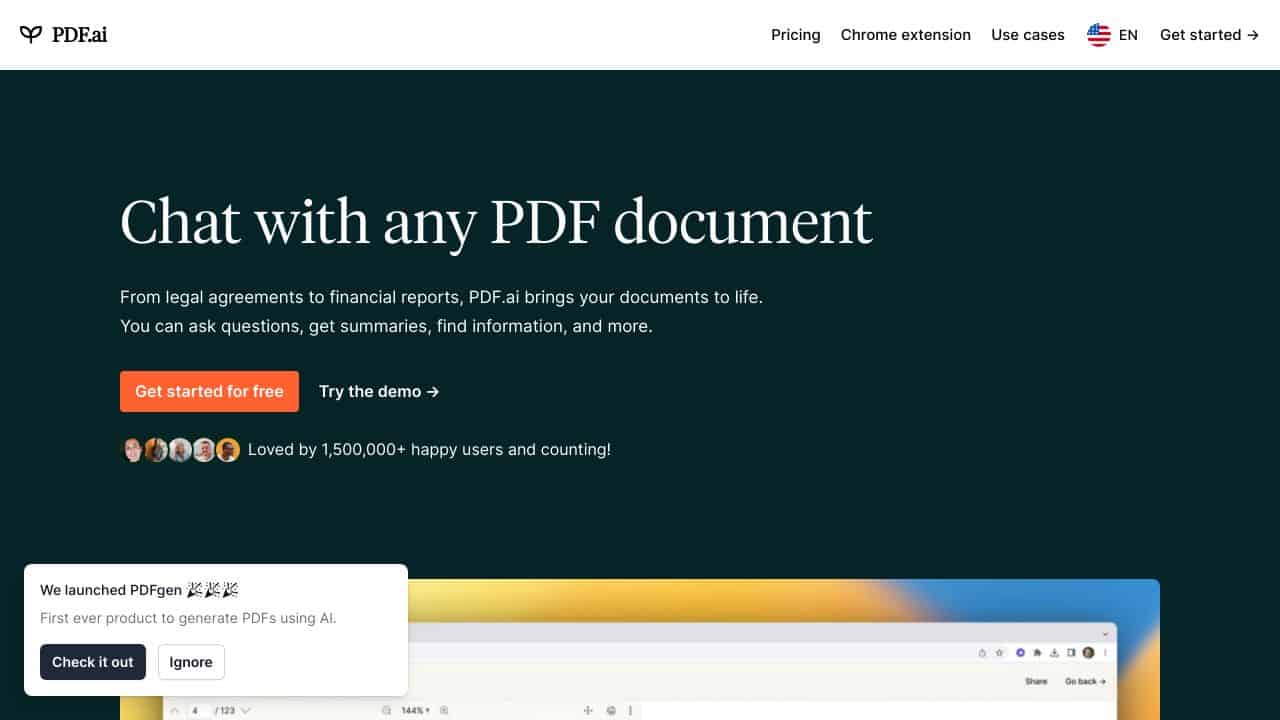Open the EN language selector

click(x=1128, y=35)
